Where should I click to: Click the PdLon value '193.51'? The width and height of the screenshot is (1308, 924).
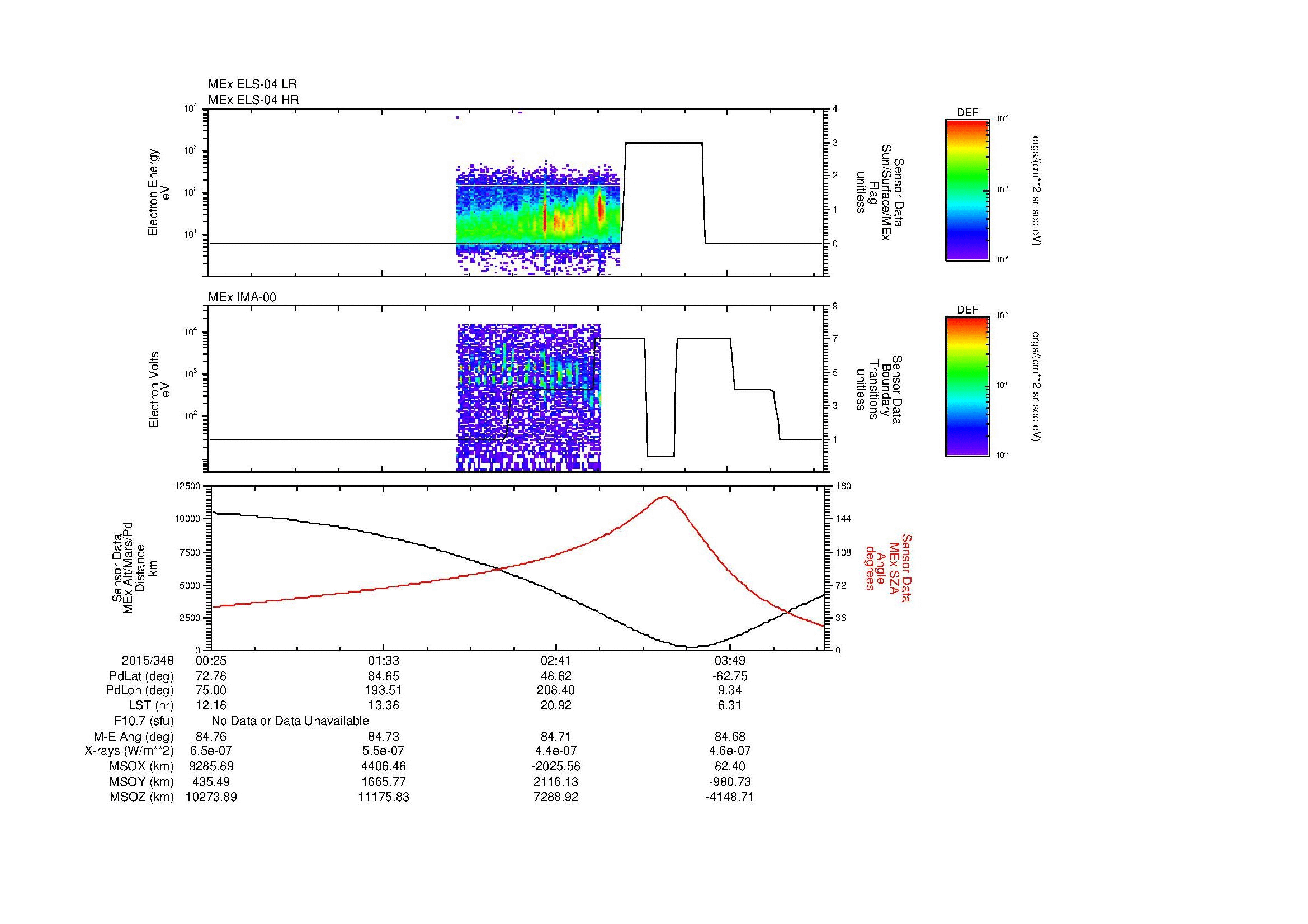click(x=384, y=690)
